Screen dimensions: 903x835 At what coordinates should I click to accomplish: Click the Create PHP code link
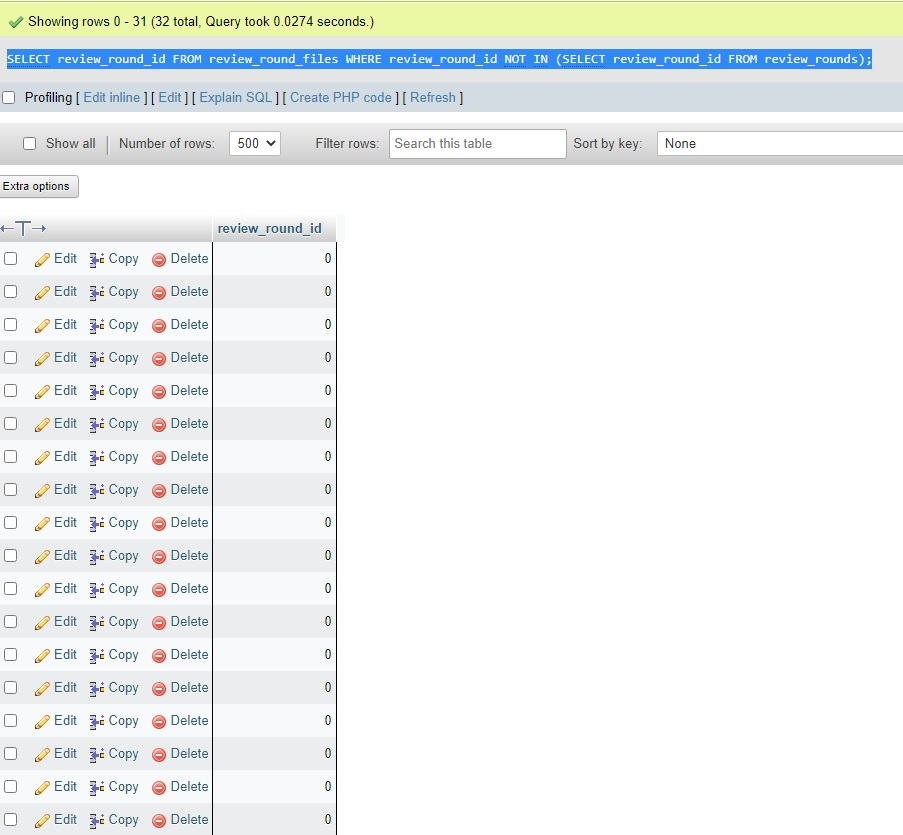[341, 97]
